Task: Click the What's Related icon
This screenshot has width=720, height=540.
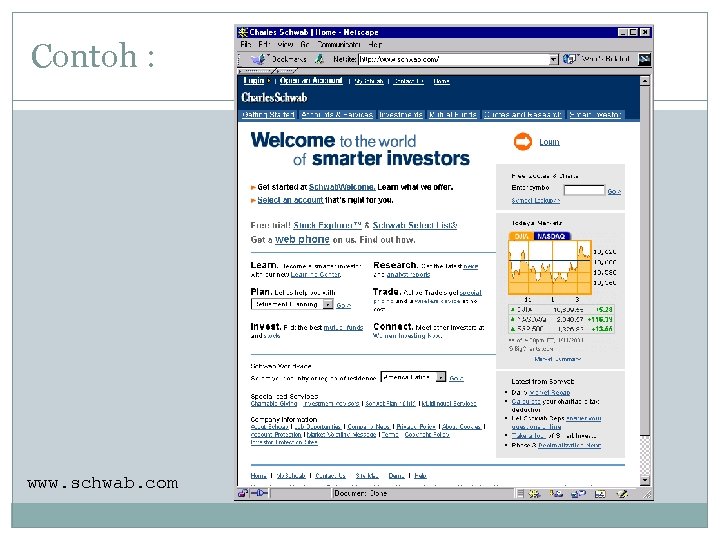Action: pos(569,59)
